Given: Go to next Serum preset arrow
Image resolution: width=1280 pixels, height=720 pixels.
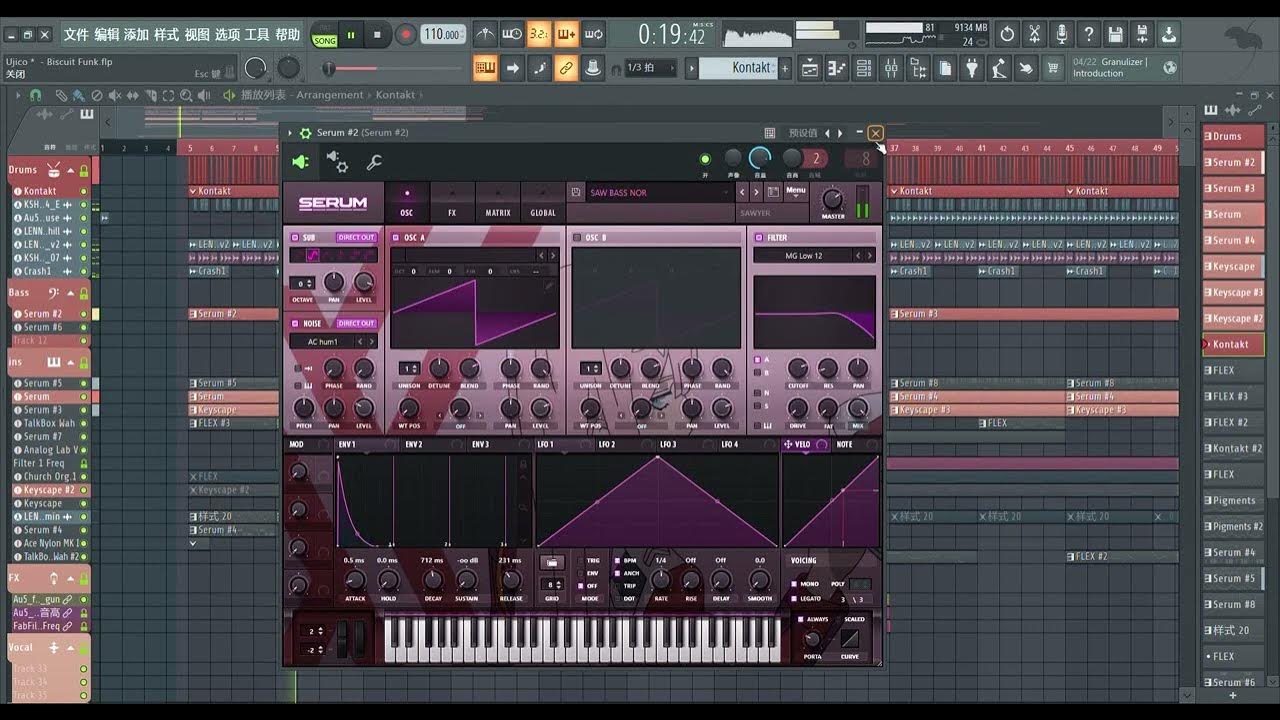Looking at the screenshot, I should point(756,192).
